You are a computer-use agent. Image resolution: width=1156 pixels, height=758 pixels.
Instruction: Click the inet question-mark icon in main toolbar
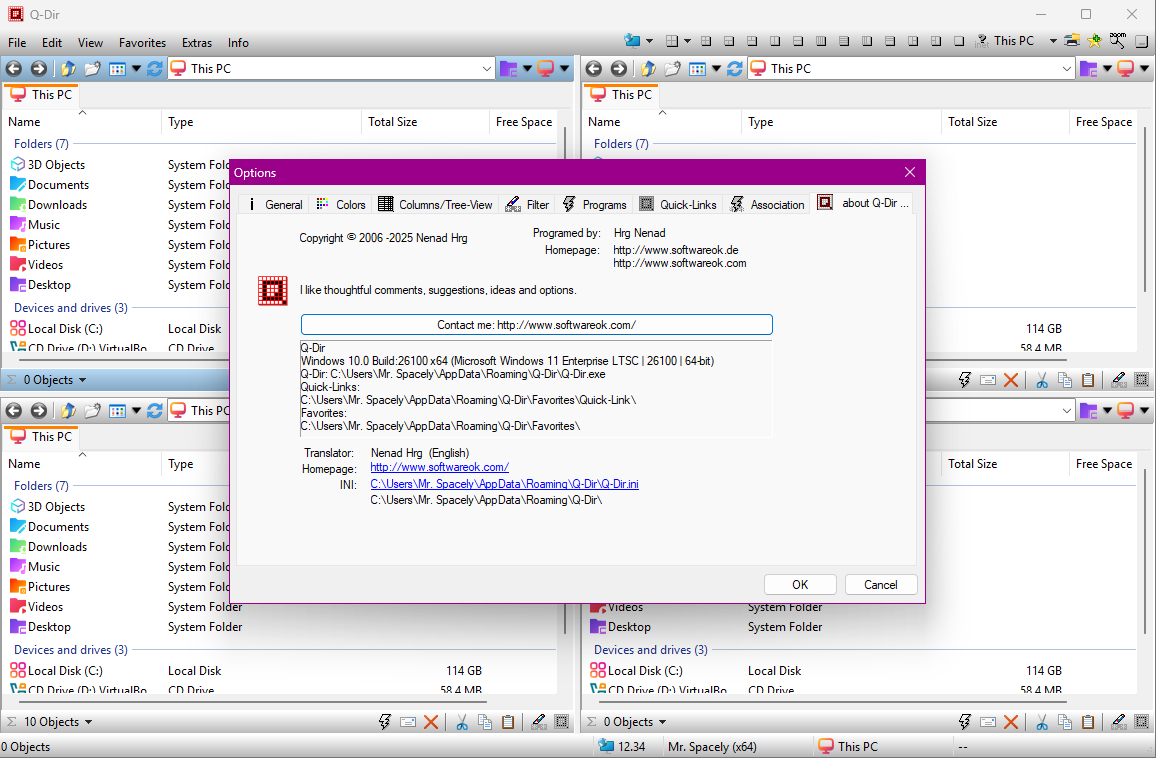981,41
